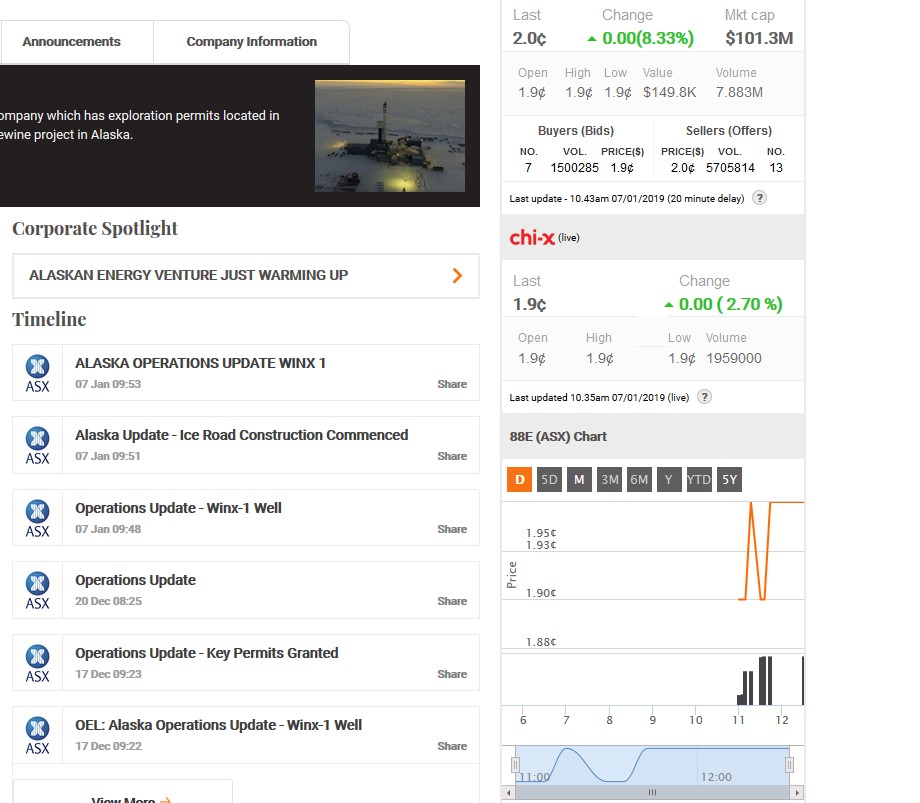
Task: Click chart scrollbar left arrow
Action: point(509,792)
